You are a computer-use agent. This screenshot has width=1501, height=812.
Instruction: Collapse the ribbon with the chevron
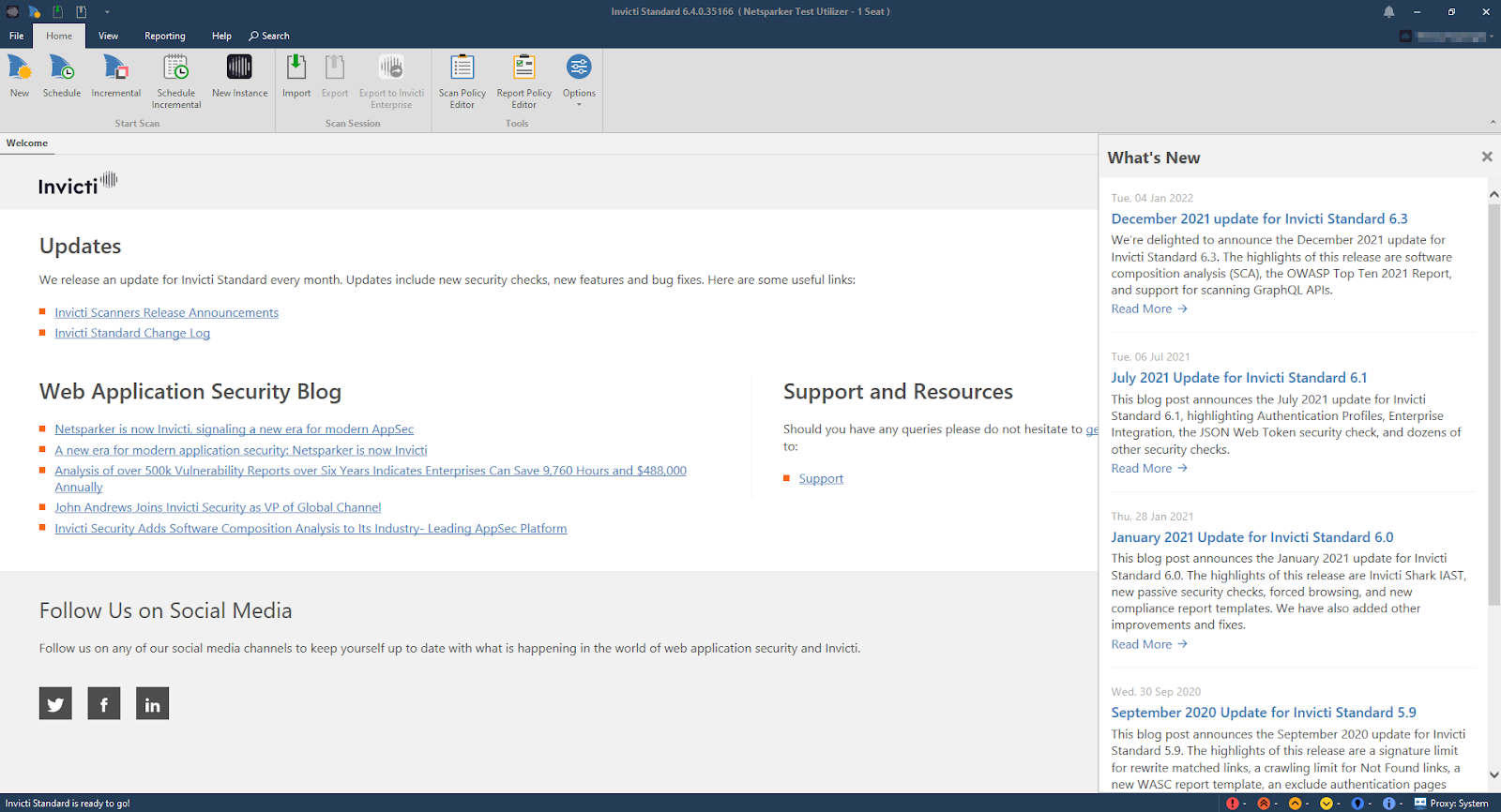point(1493,123)
